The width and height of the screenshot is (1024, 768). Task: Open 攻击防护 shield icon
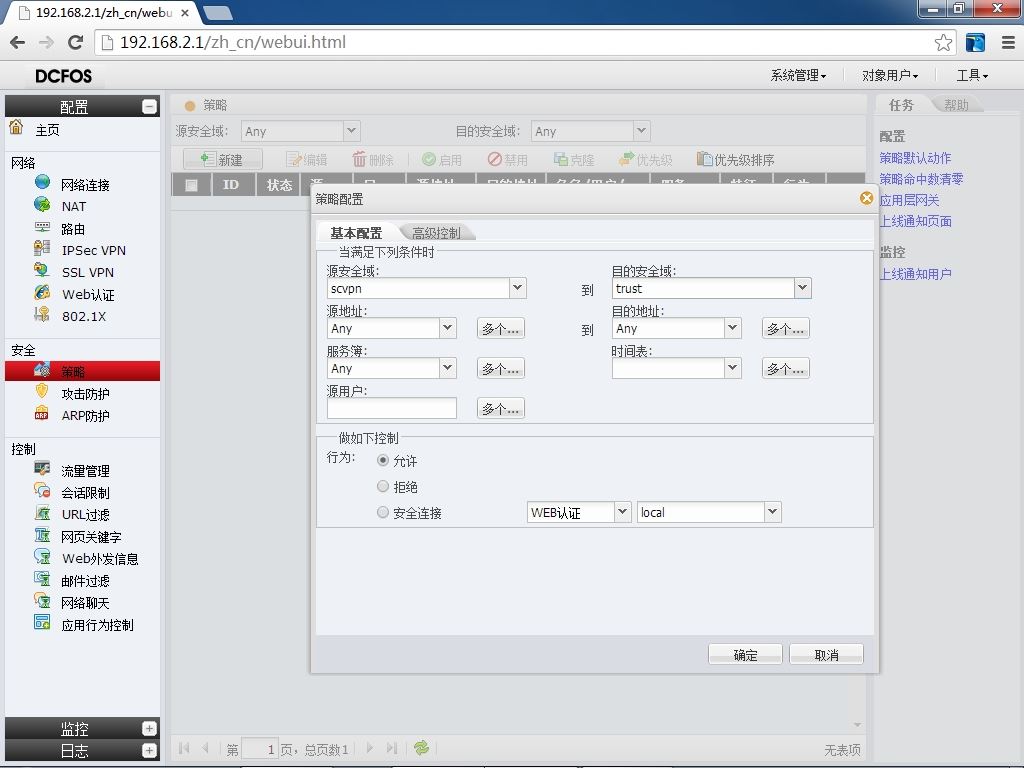[x=42, y=392]
